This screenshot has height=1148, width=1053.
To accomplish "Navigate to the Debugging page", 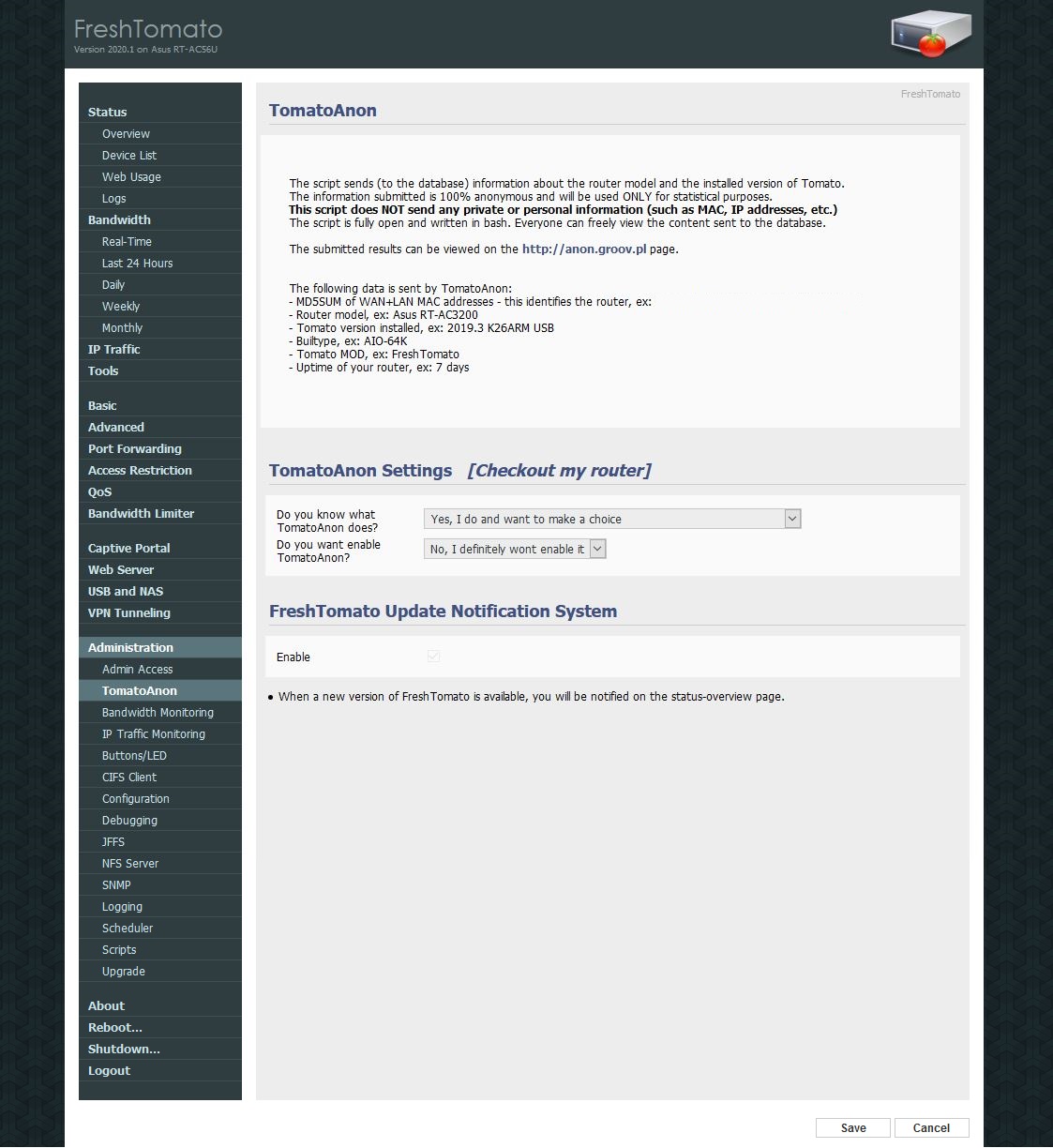I will [x=160, y=821].
